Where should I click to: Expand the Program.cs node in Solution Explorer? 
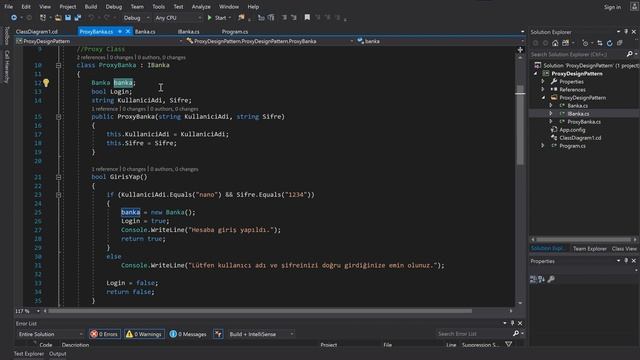[543, 146]
